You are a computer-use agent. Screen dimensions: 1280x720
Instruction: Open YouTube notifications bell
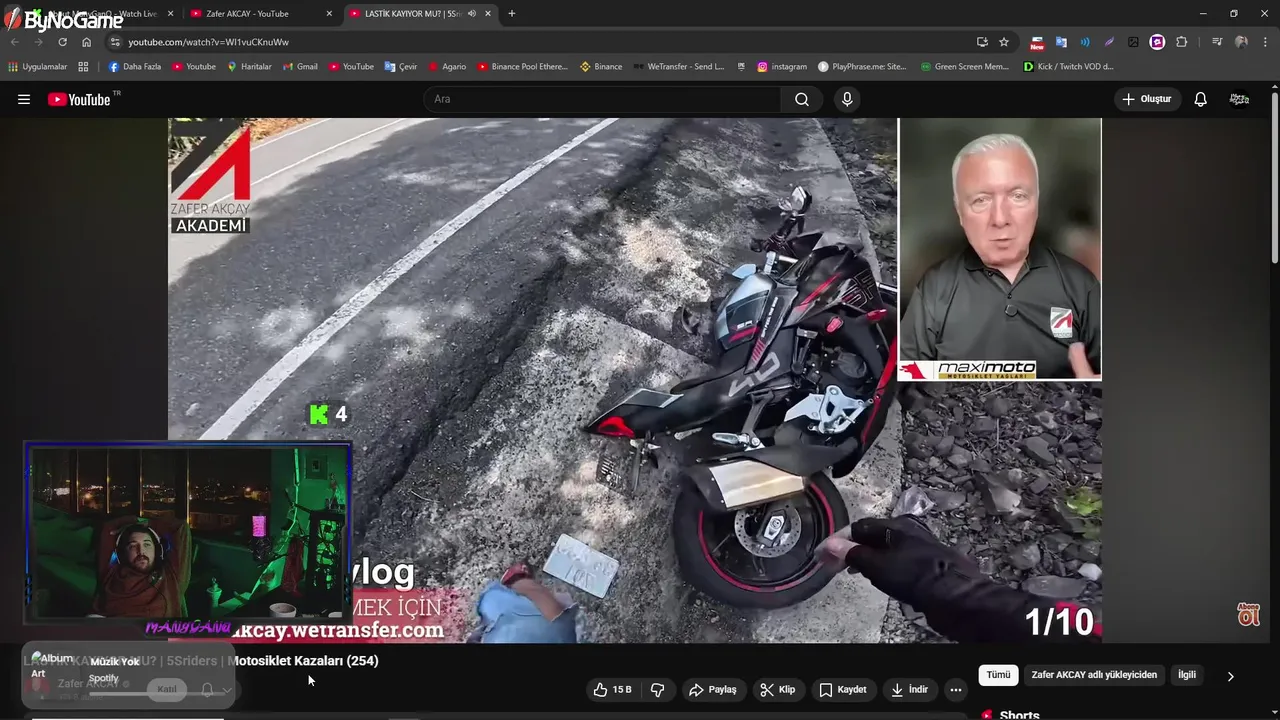point(1201,99)
